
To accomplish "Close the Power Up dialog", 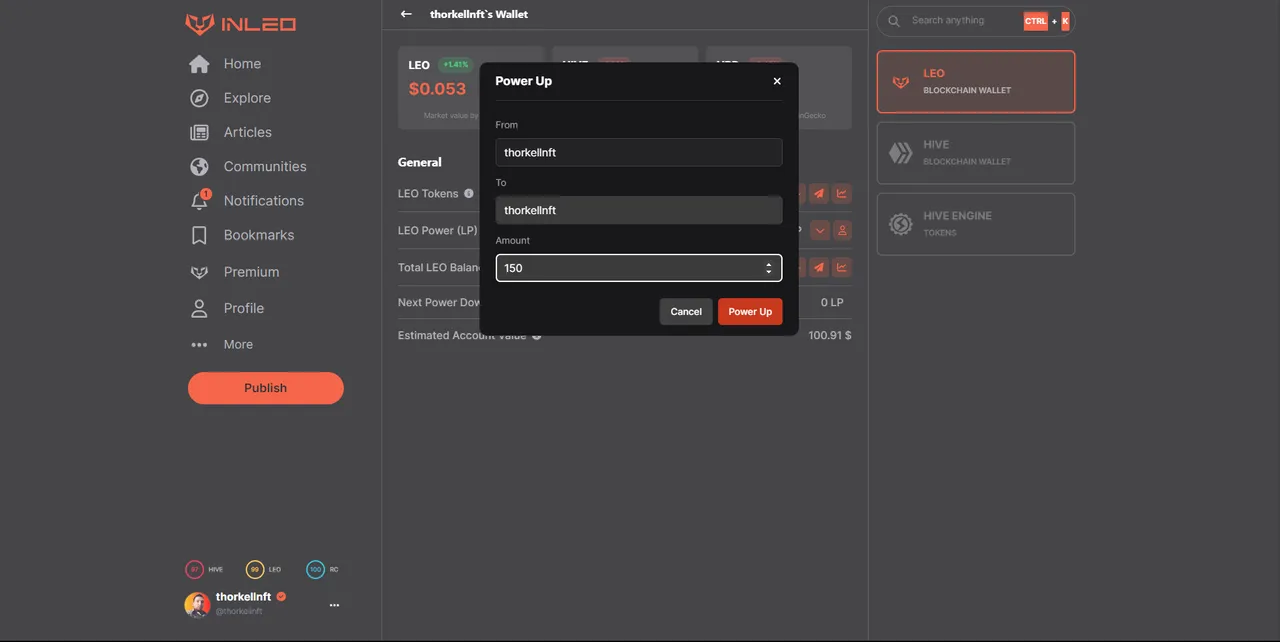I will tap(777, 81).
